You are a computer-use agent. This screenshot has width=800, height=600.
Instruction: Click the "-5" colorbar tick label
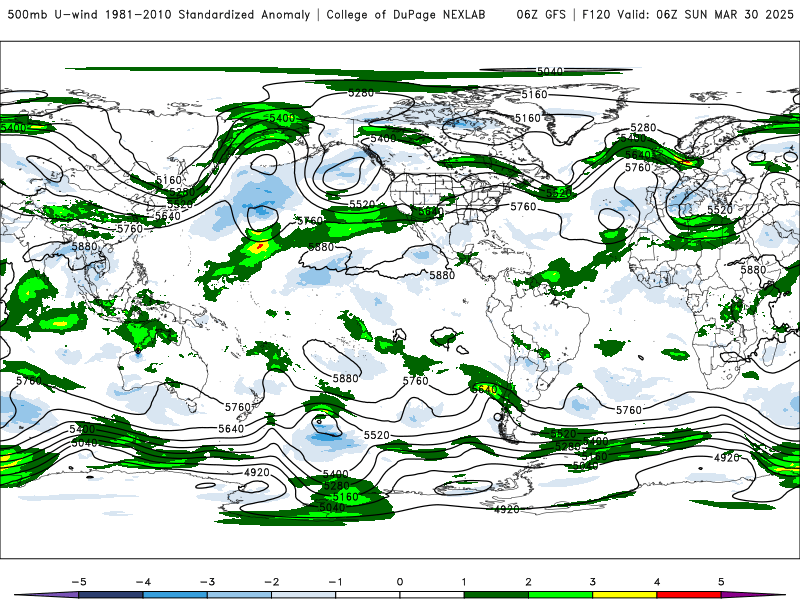(79, 582)
